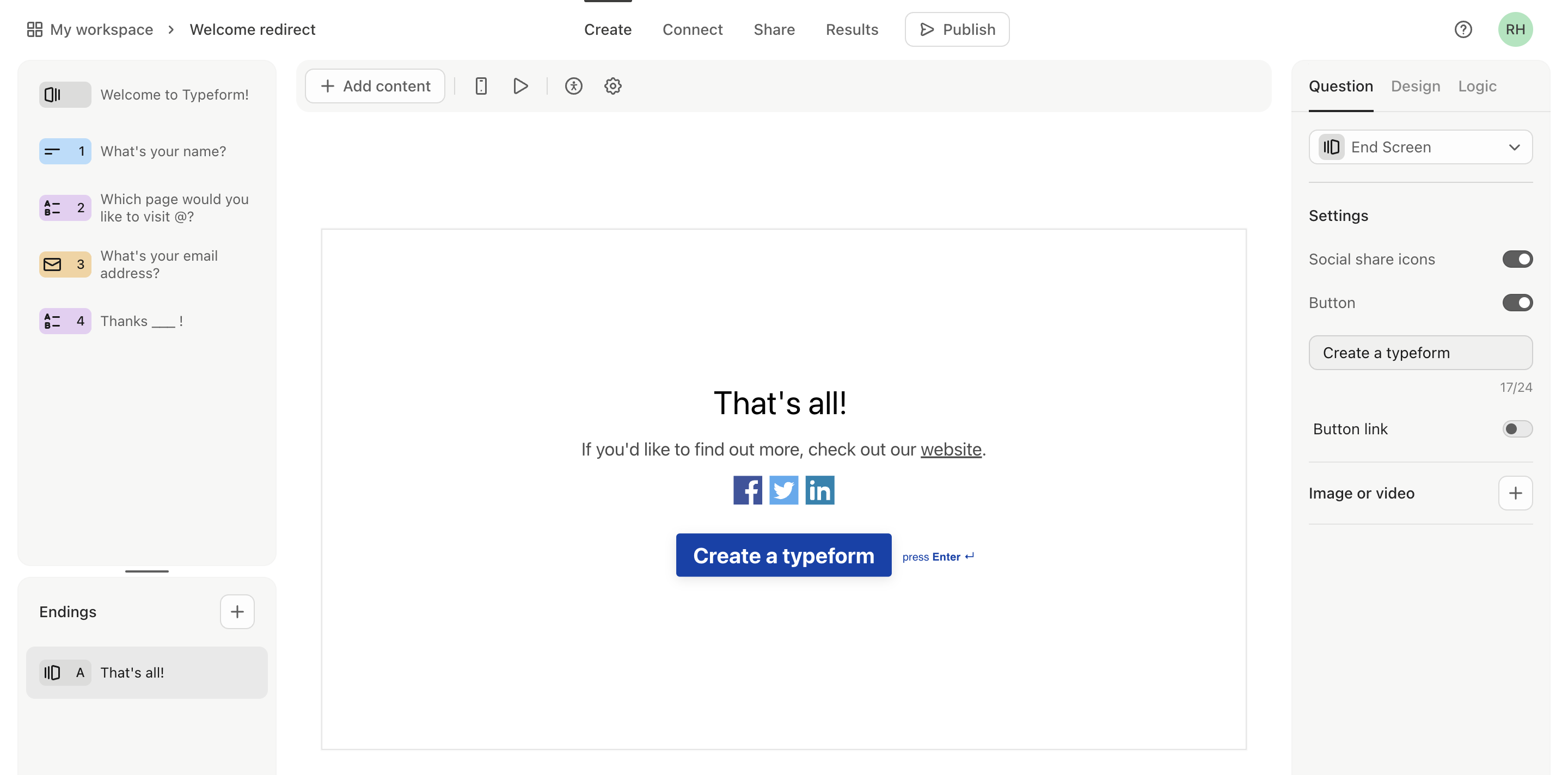The width and height of the screenshot is (1568, 775).
Task: Add image or video with plus button
Action: click(x=1515, y=493)
